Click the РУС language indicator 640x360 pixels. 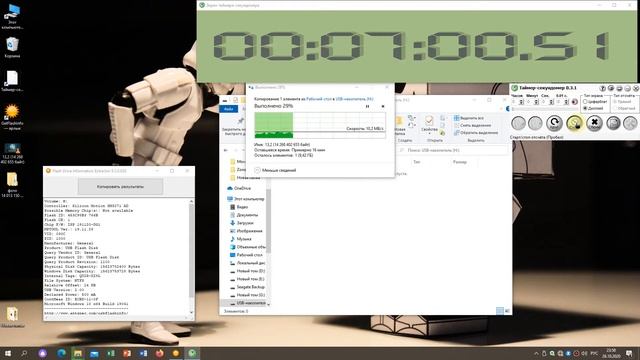pos(594,353)
